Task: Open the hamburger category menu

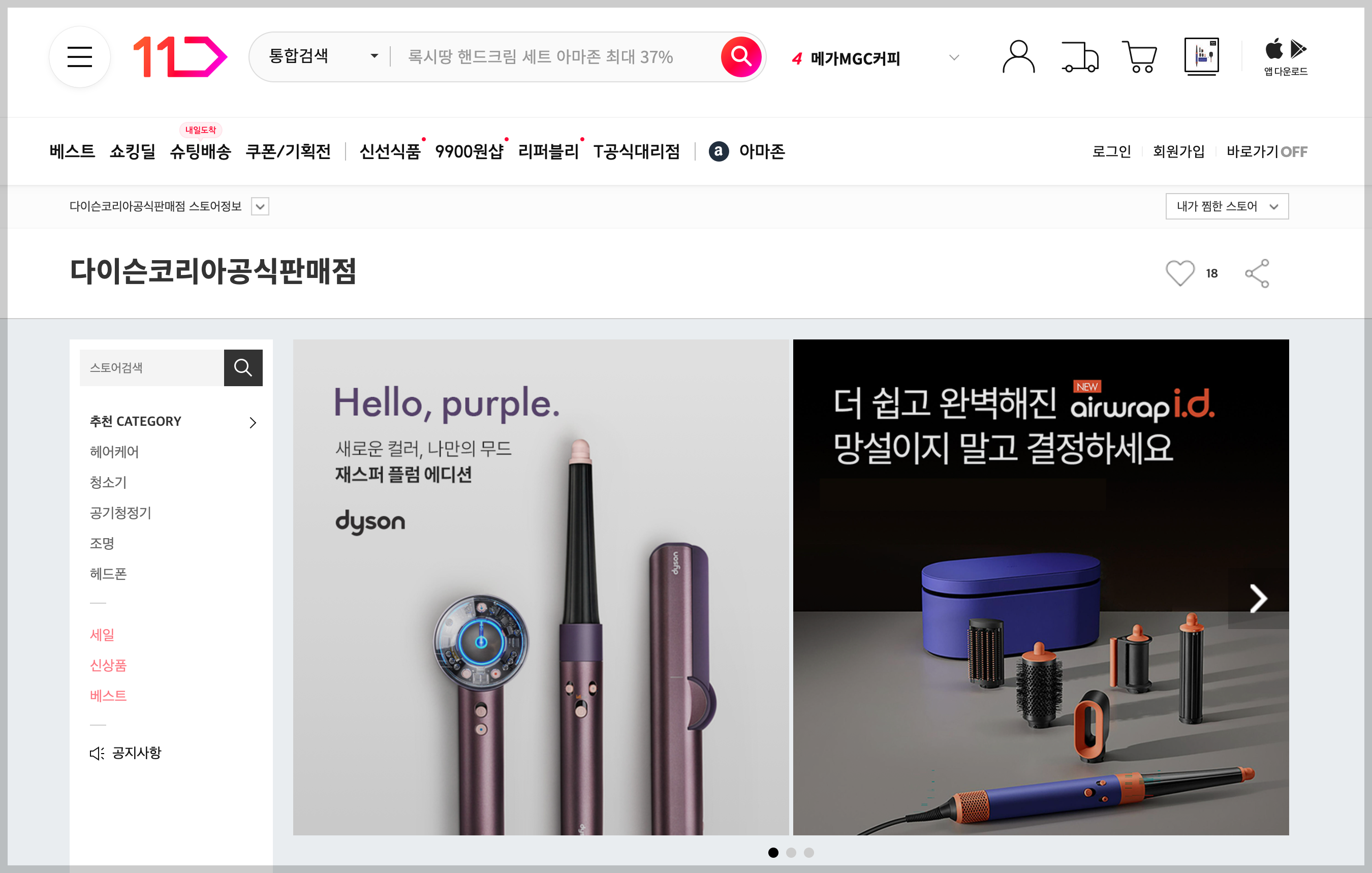Action: pos(80,56)
